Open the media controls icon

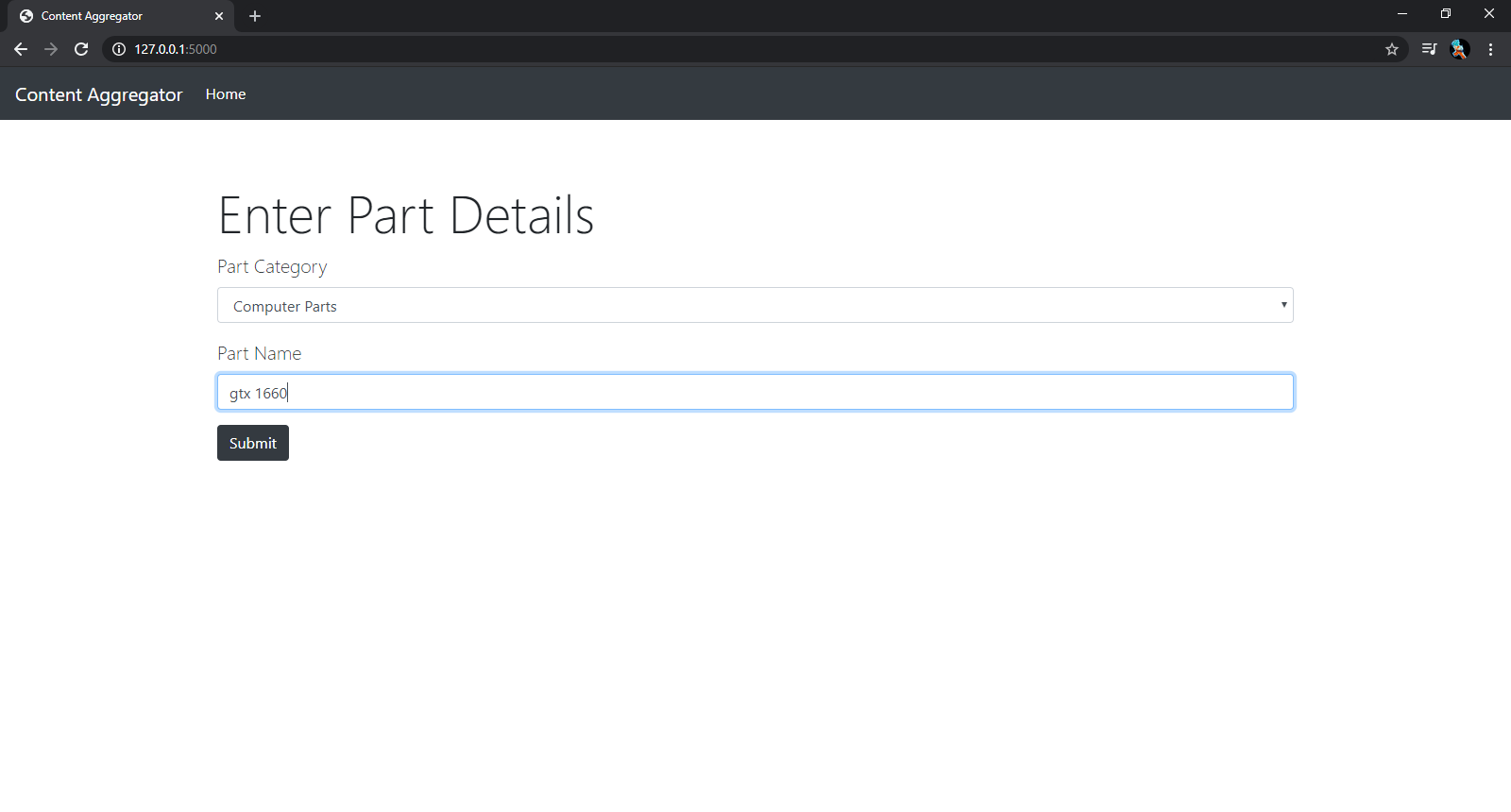(x=1430, y=49)
